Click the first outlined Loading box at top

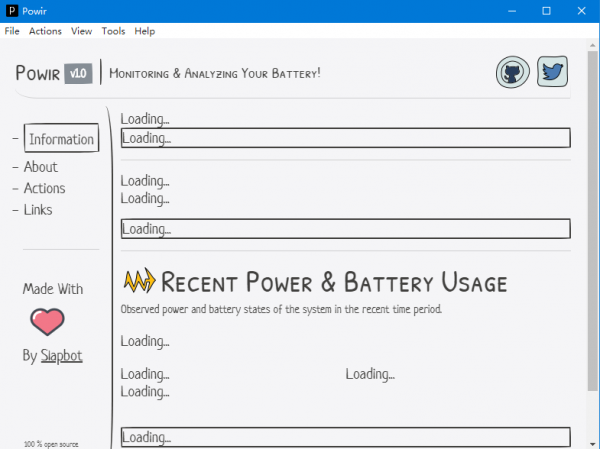pyautogui.click(x=345, y=138)
